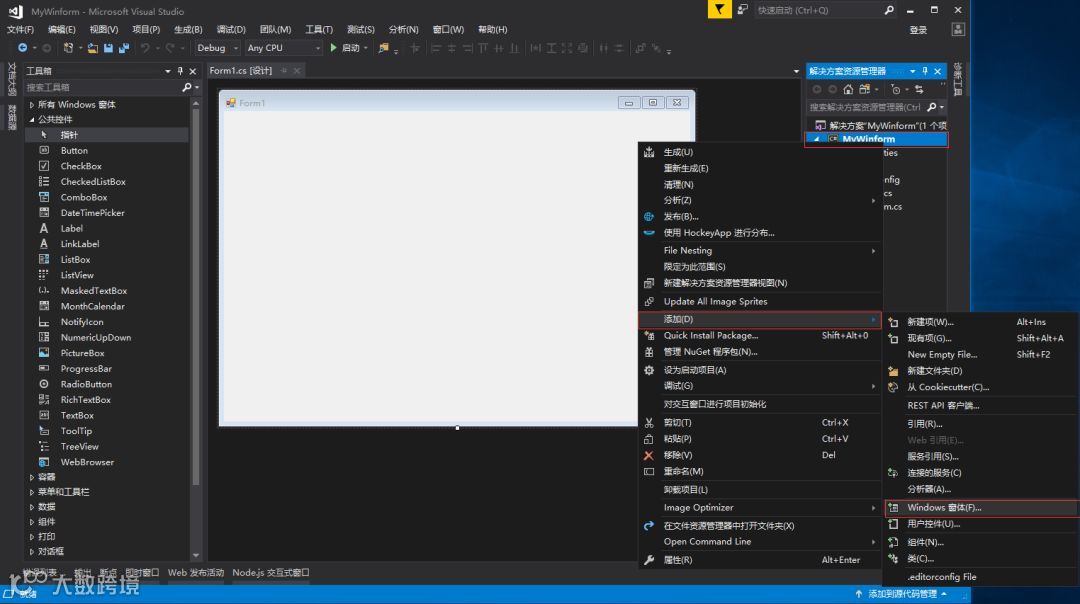Viewport: 1080px width, 604px height.
Task: Open the Node.js Interactive Window tab
Action: (x=271, y=572)
